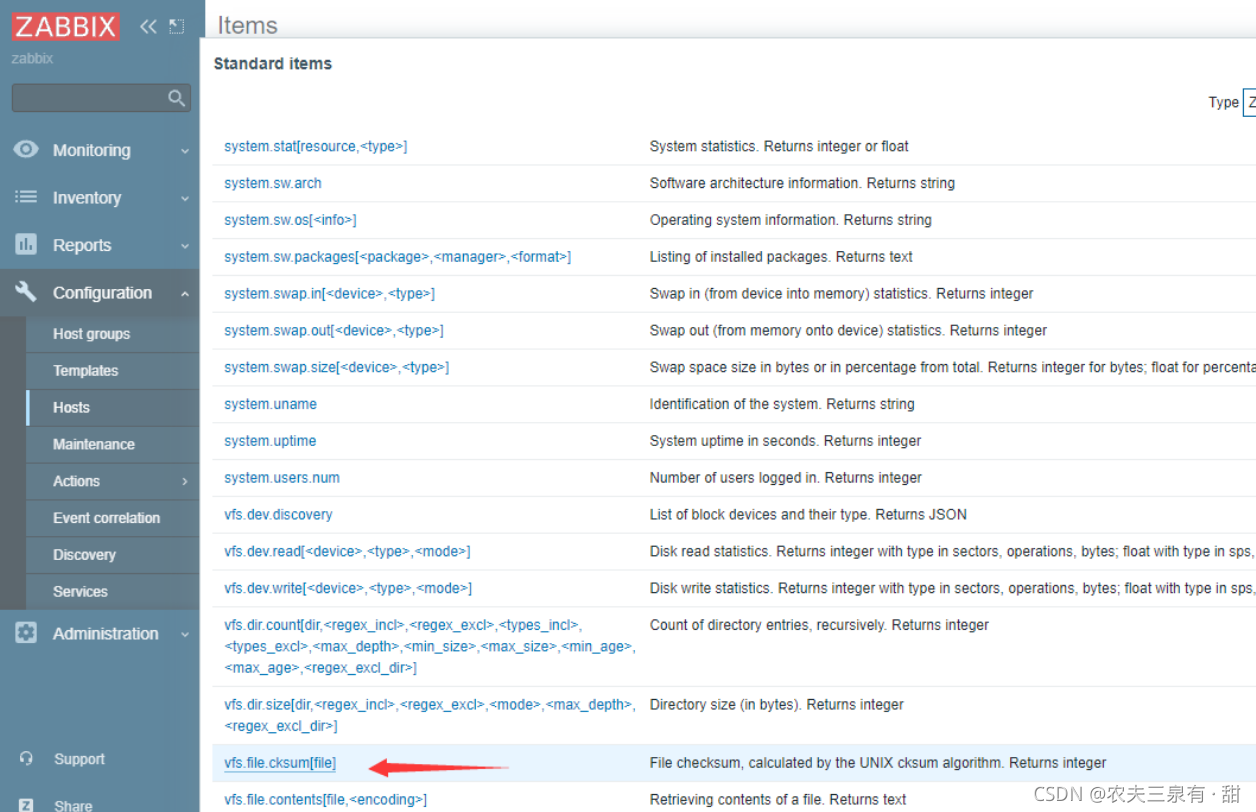Select the system.uptime item key

click(x=270, y=441)
